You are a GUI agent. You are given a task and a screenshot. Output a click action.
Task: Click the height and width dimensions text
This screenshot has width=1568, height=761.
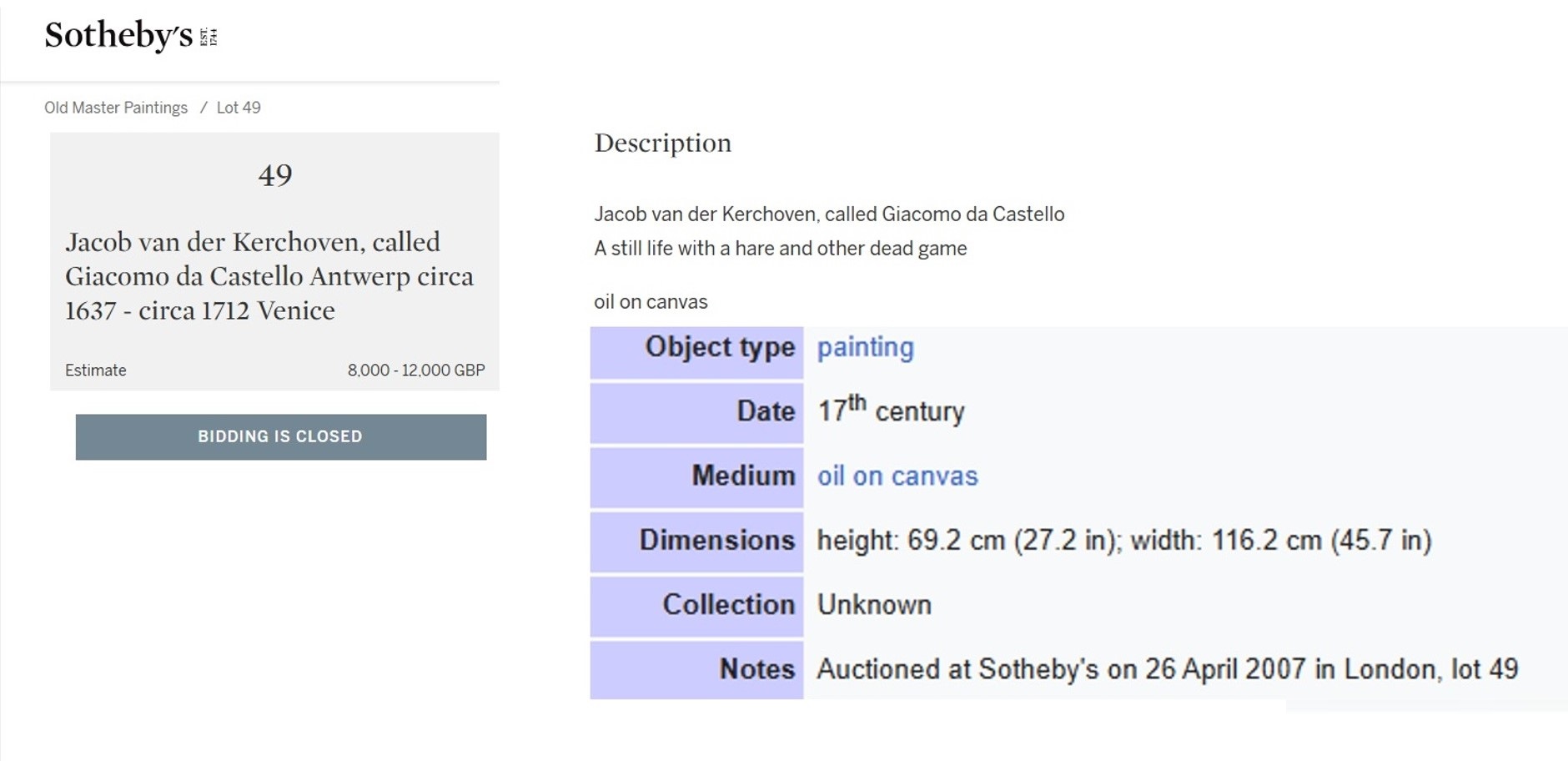point(1123,540)
